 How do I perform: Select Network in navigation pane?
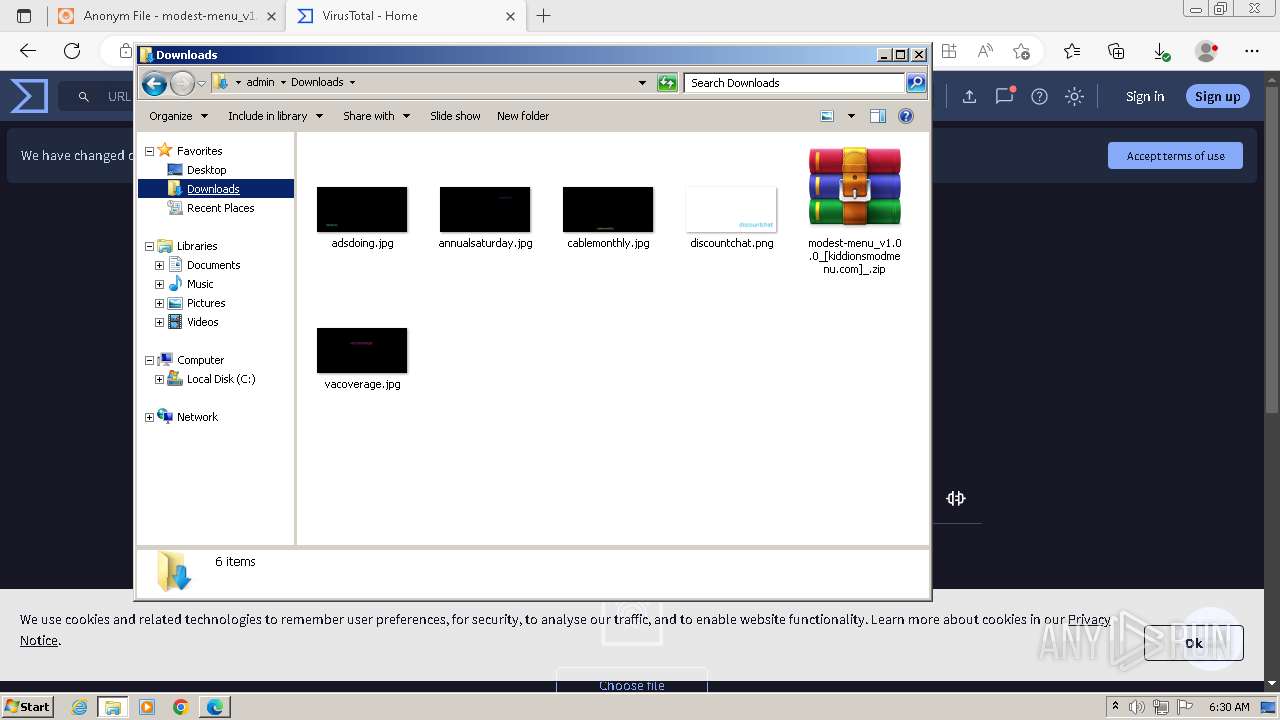(x=197, y=417)
